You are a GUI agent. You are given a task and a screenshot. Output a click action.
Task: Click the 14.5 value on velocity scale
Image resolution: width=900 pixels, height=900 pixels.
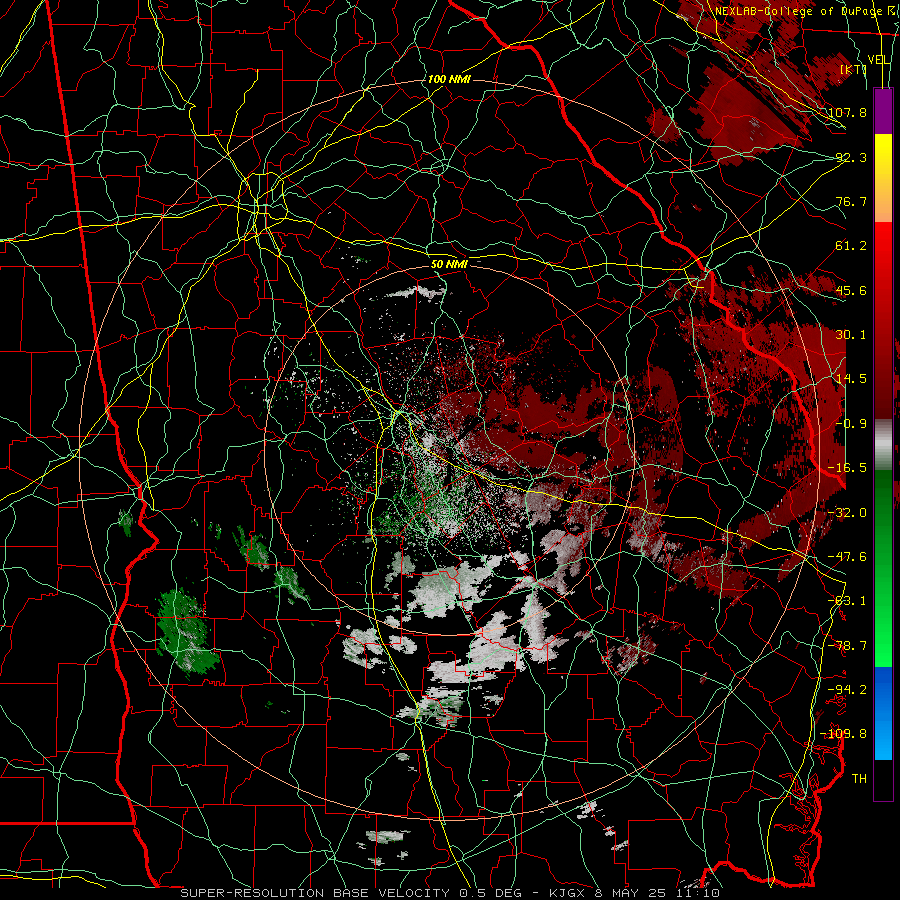coord(851,379)
